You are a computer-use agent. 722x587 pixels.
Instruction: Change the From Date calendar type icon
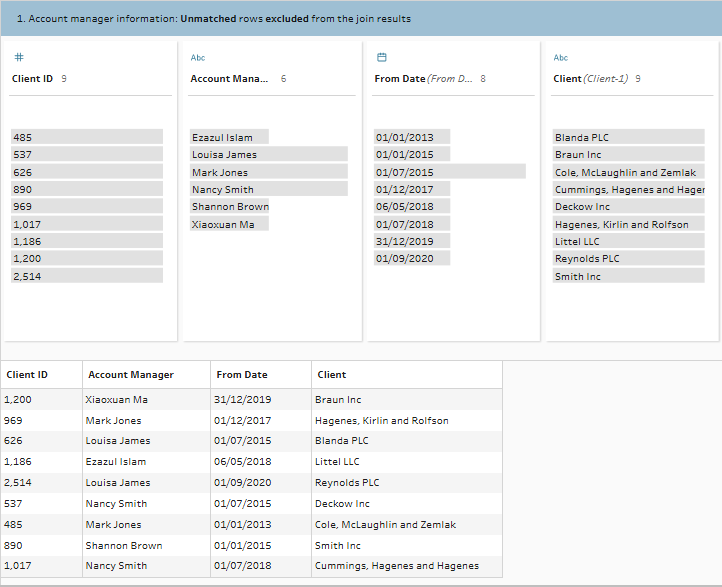pos(381,58)
